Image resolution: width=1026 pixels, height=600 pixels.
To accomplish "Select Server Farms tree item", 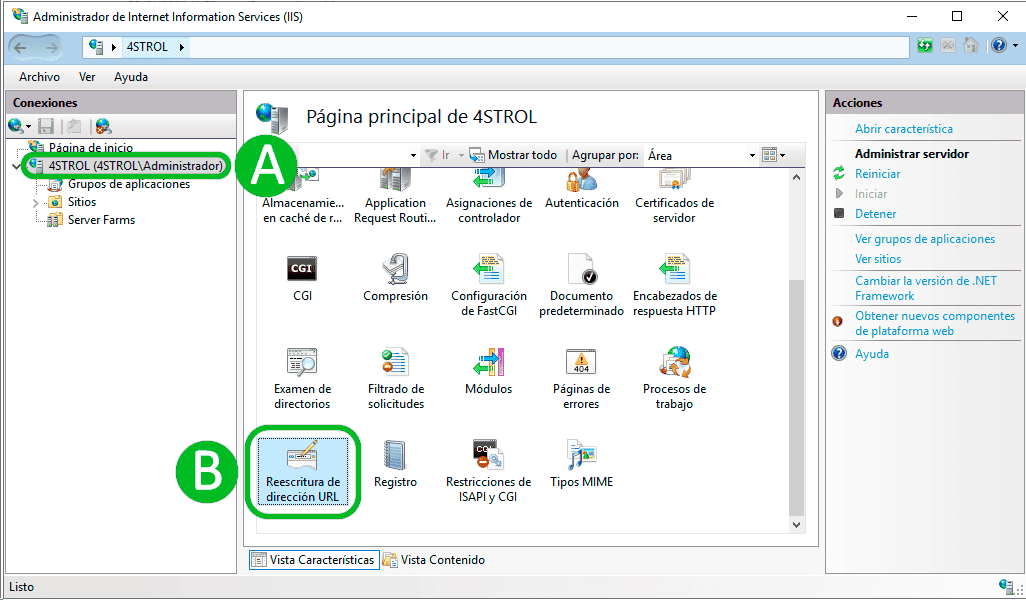I will tap(101, 221).
